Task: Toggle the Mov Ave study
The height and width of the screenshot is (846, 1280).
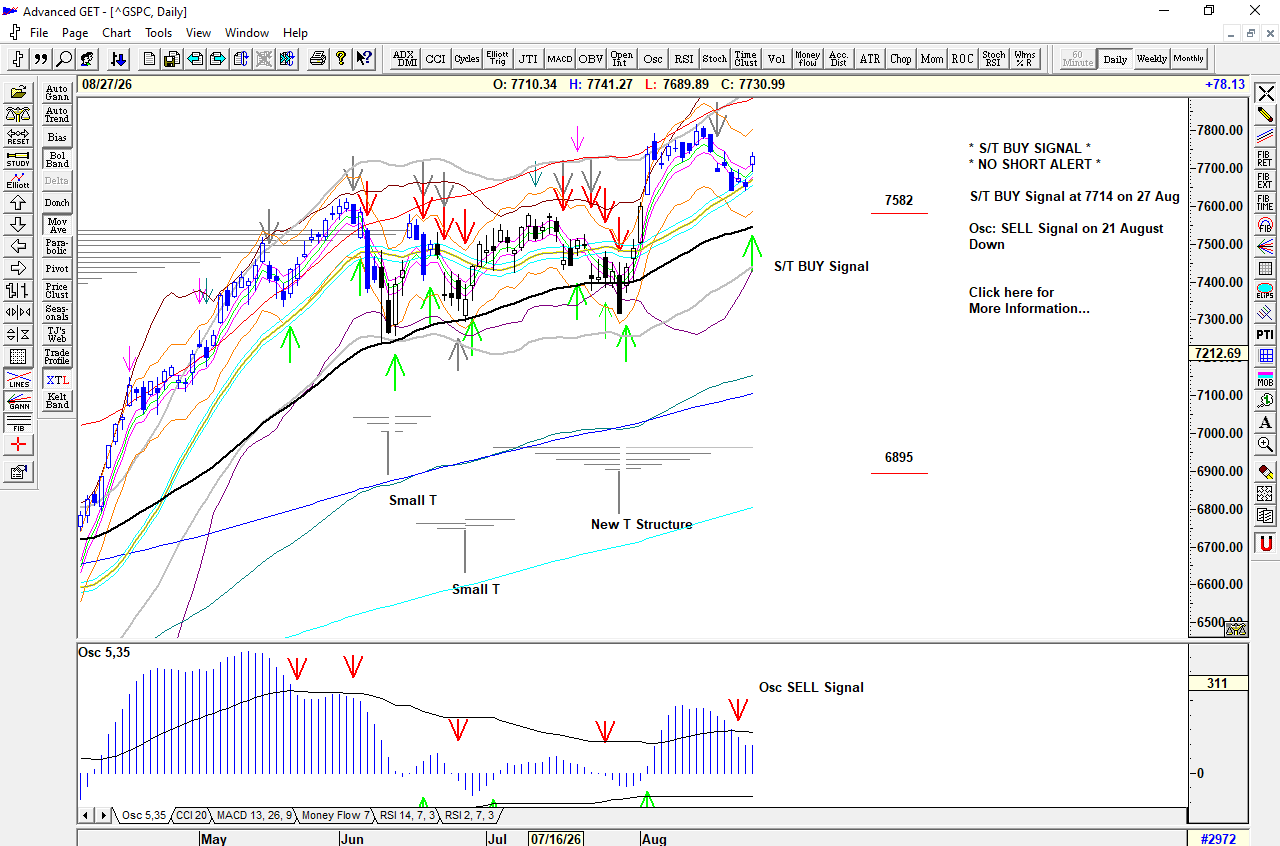Action: coord(57,226)
